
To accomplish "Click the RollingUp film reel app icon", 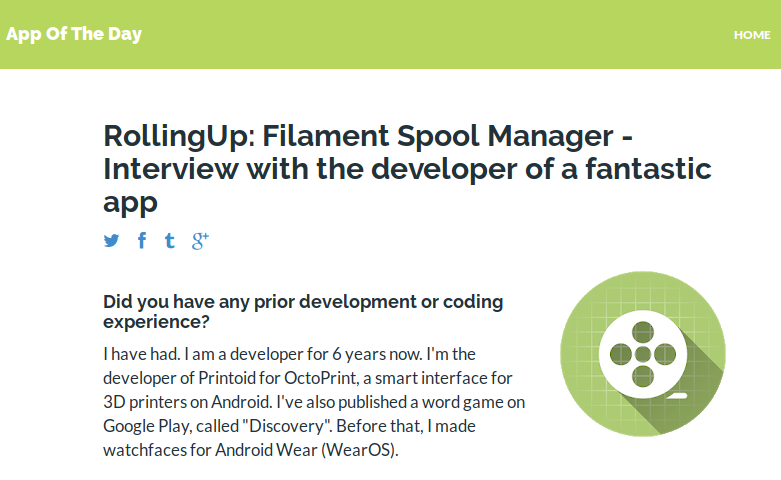I will [643, 354].
